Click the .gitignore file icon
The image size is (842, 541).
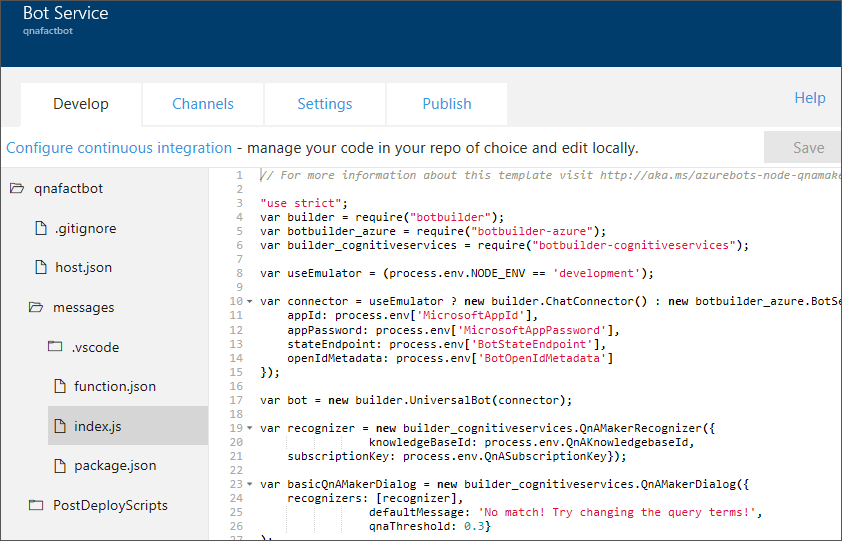click(x=41, y=228)
